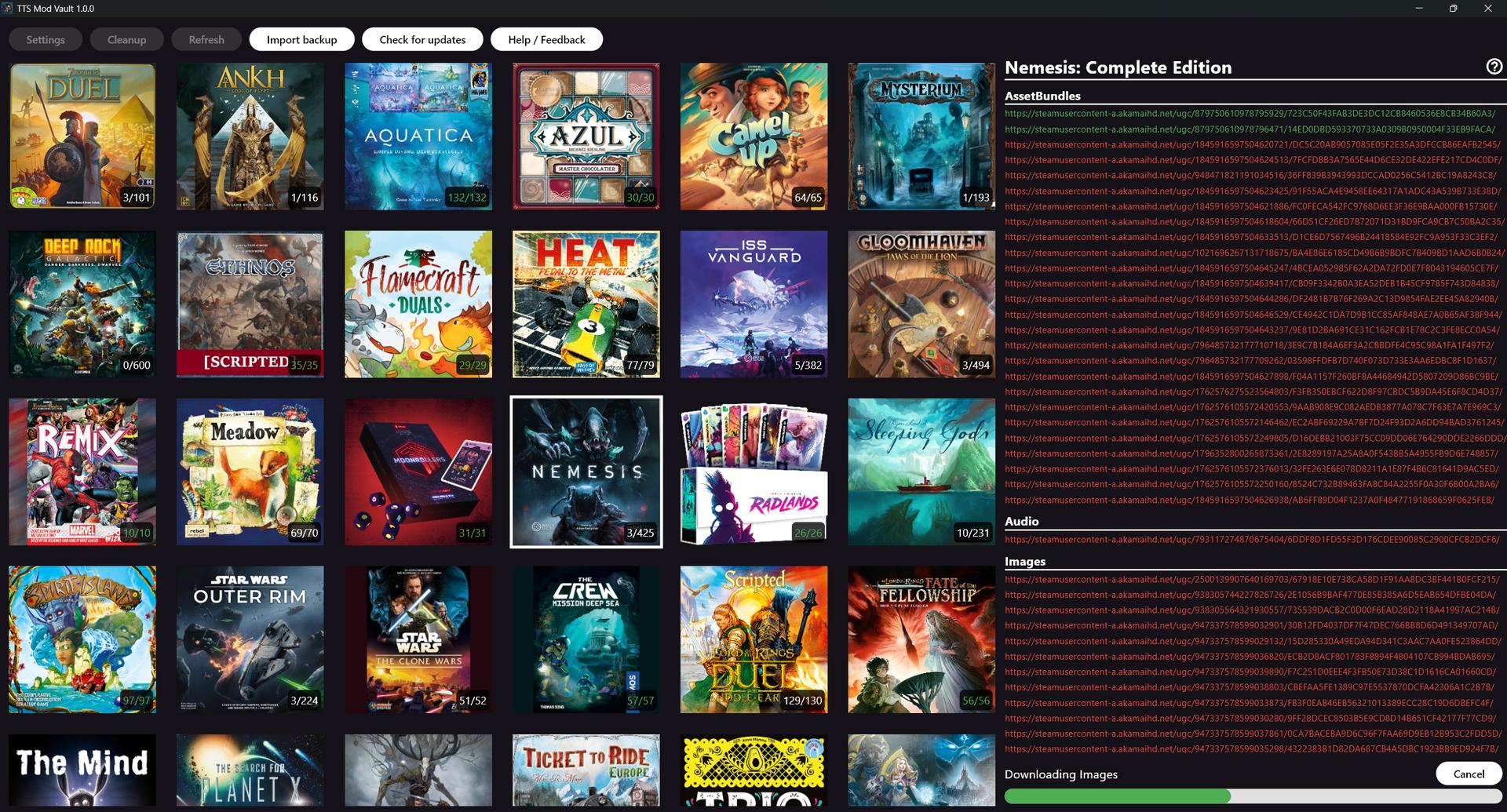Select Fate of the Fellowship thumbnail
The width and height of the screenshot is (1507, 812).
click(x=921, y=640)
